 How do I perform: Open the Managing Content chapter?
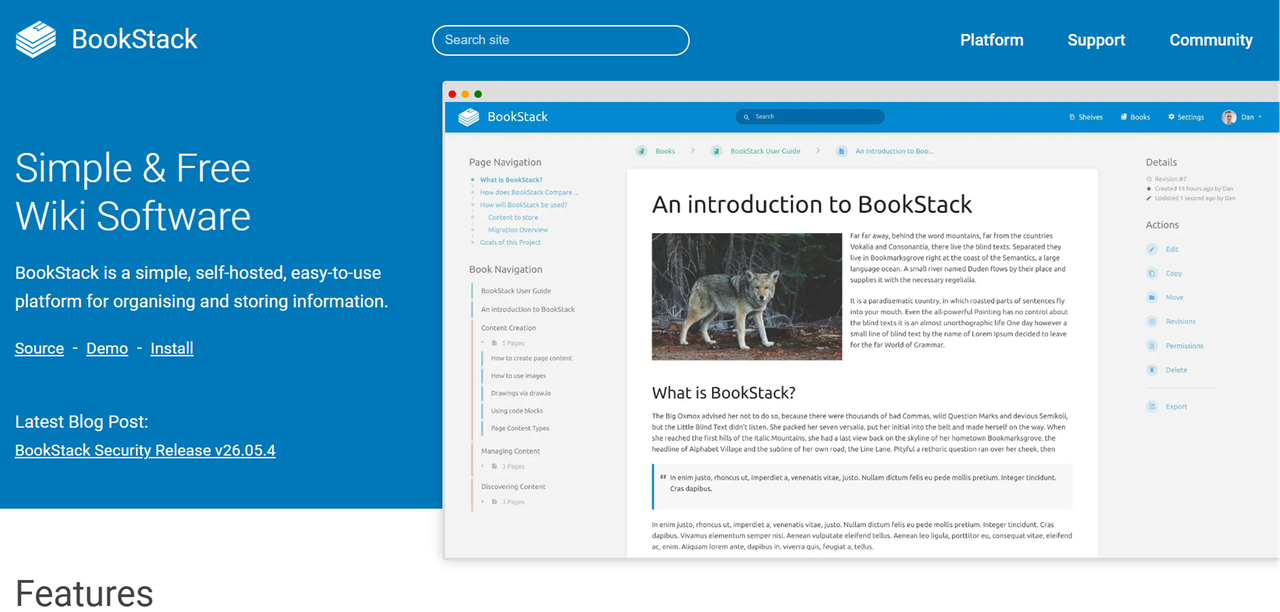click(x=510, y=451)
